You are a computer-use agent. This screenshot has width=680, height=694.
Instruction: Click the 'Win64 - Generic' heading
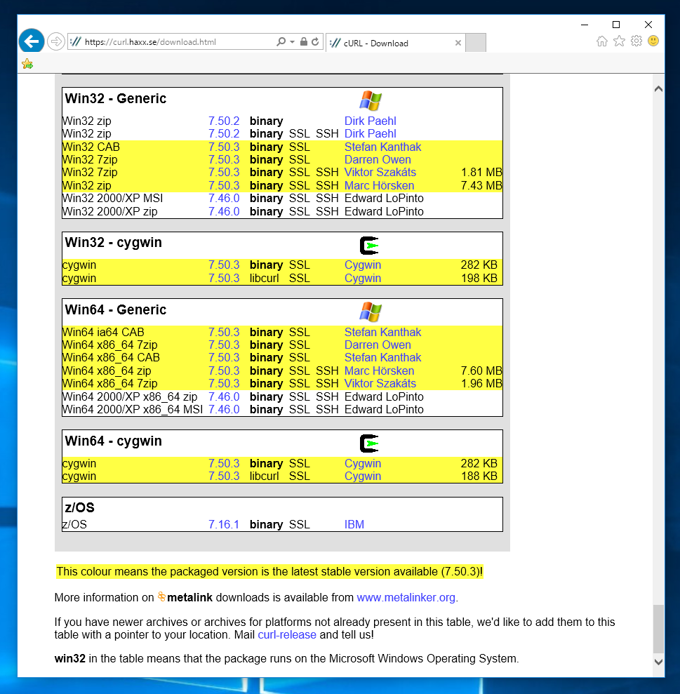pyautogui.click(x=116, y=310)
